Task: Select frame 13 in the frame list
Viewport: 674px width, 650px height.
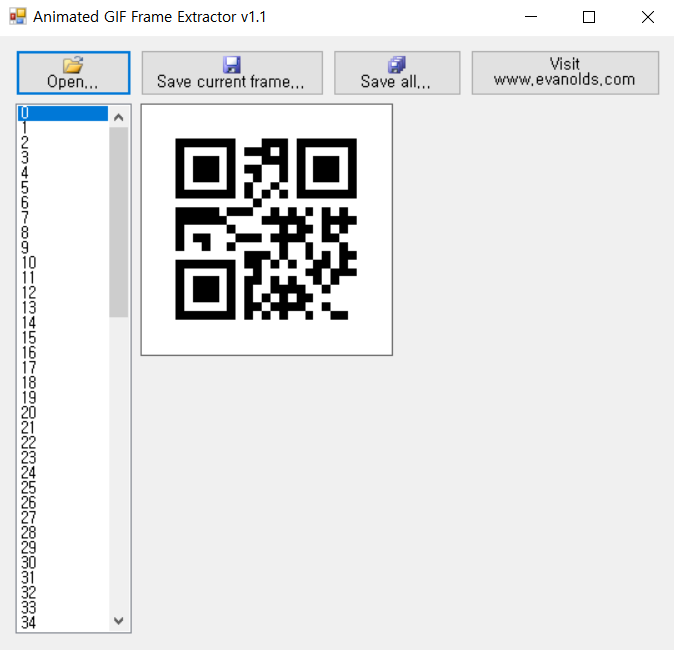Action: point(63,308)
